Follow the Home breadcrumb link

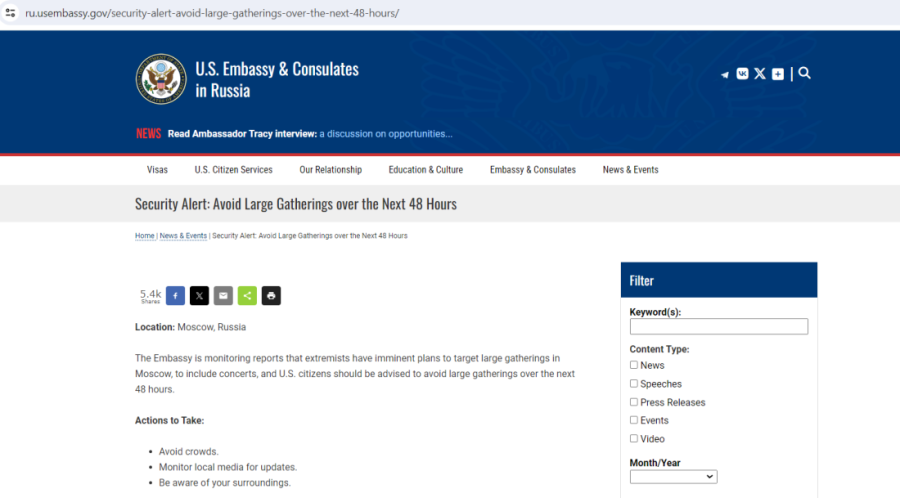(145, 236)
